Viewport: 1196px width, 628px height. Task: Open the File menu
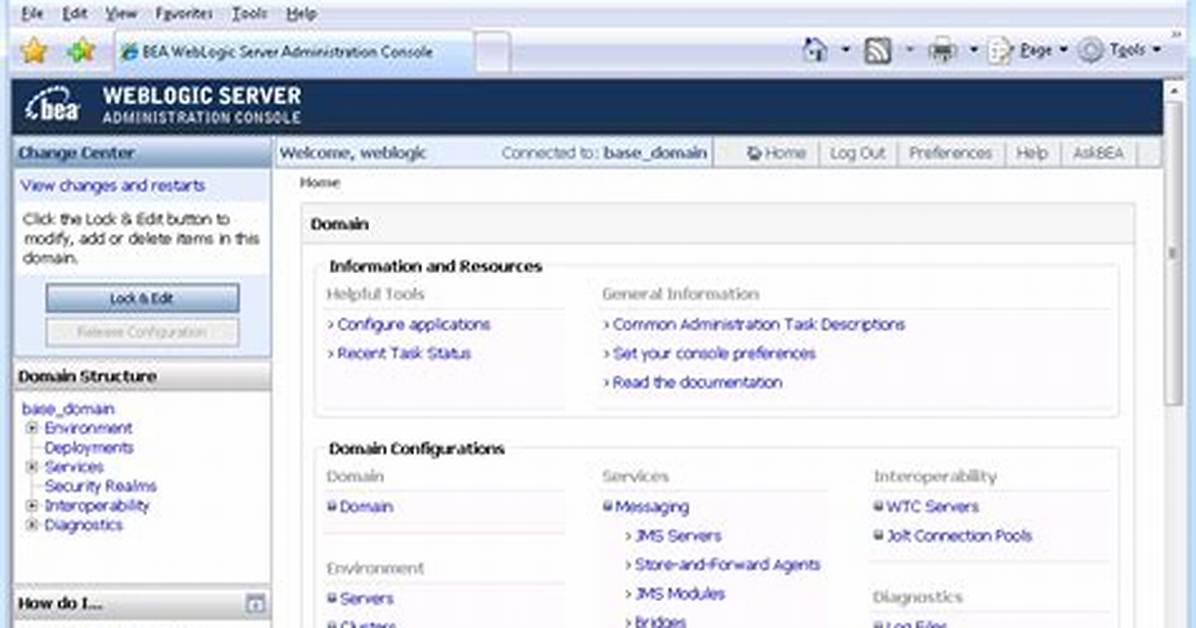coord(32,13)
